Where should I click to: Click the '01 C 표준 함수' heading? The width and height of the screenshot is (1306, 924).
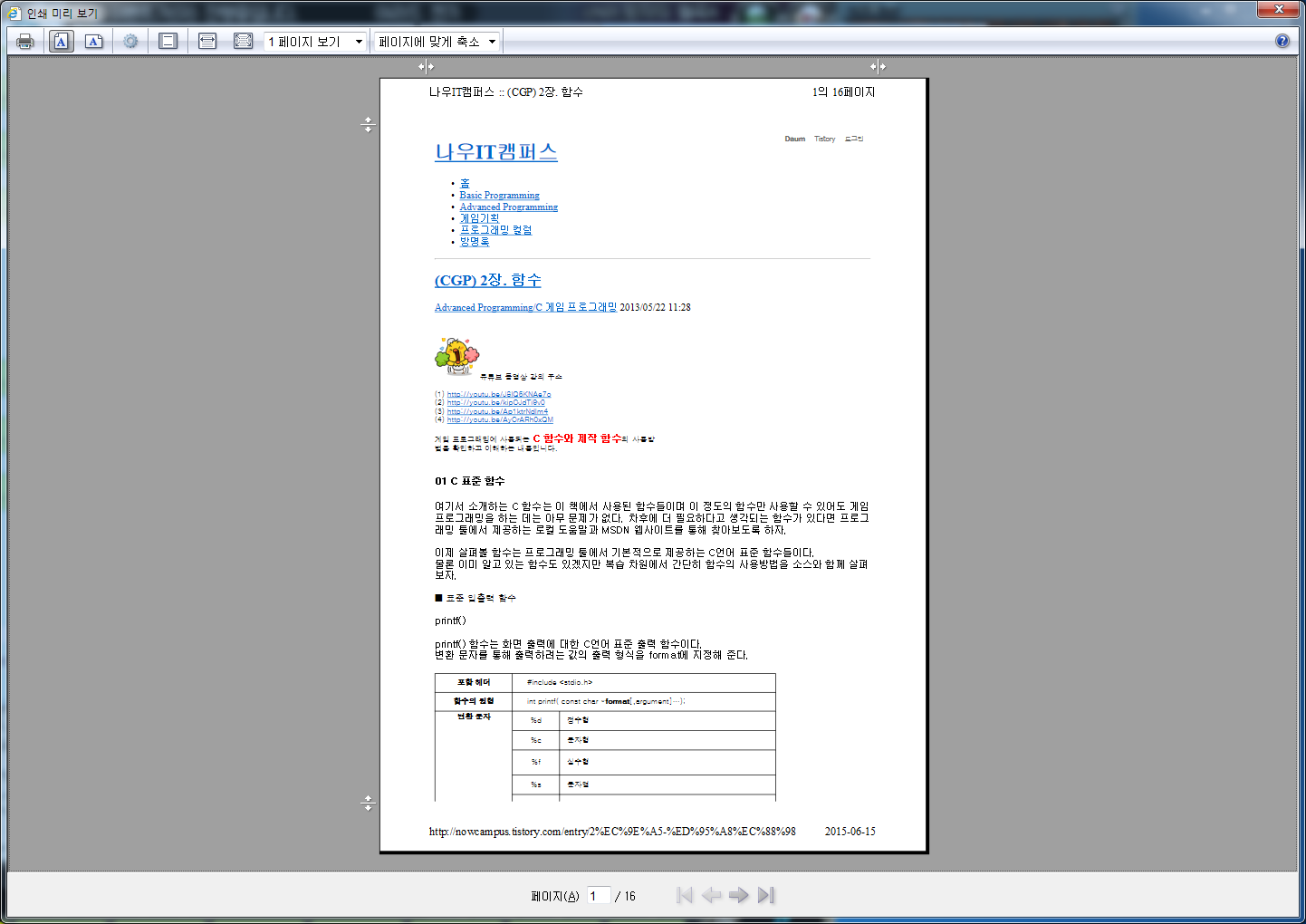coord(469,481)
